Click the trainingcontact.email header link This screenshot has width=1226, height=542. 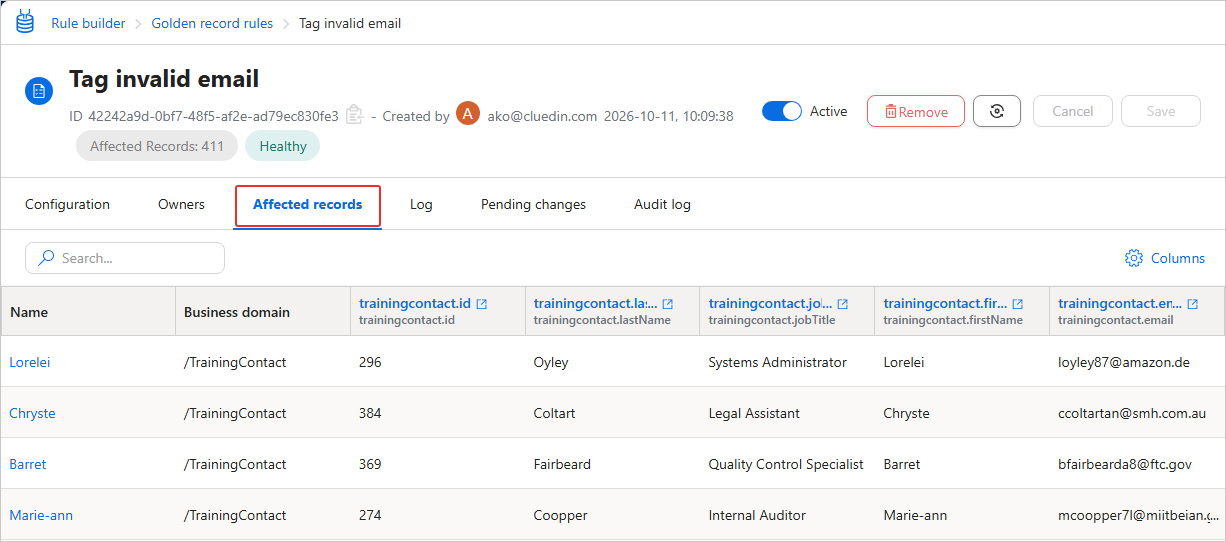point(1121,303)
